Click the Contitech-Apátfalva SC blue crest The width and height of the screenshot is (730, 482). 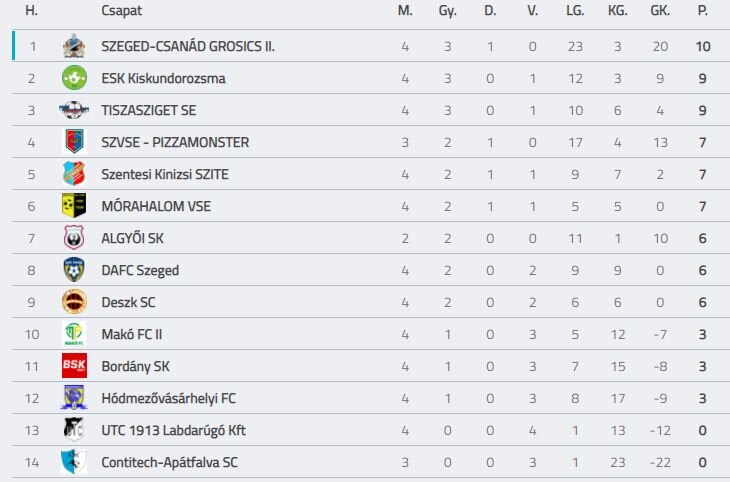click(x=74, y=462)
